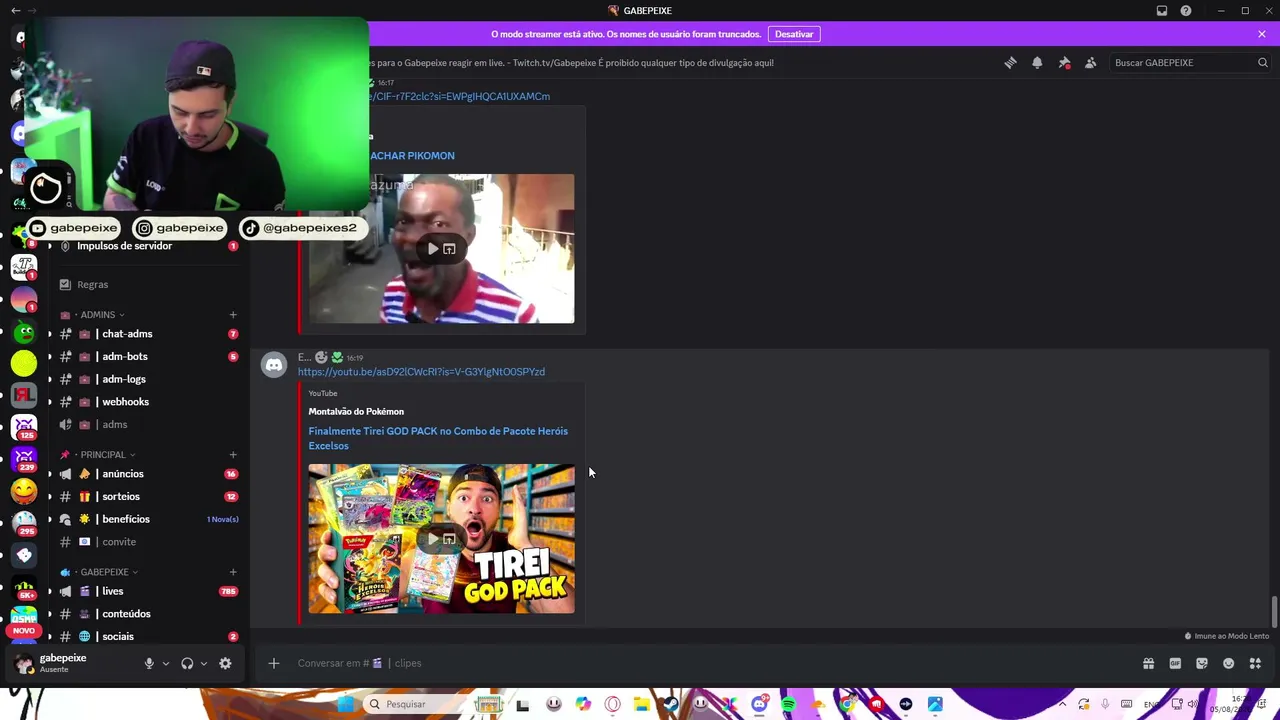Create channel in PRINCIPAL category

[x=233, y=455]
